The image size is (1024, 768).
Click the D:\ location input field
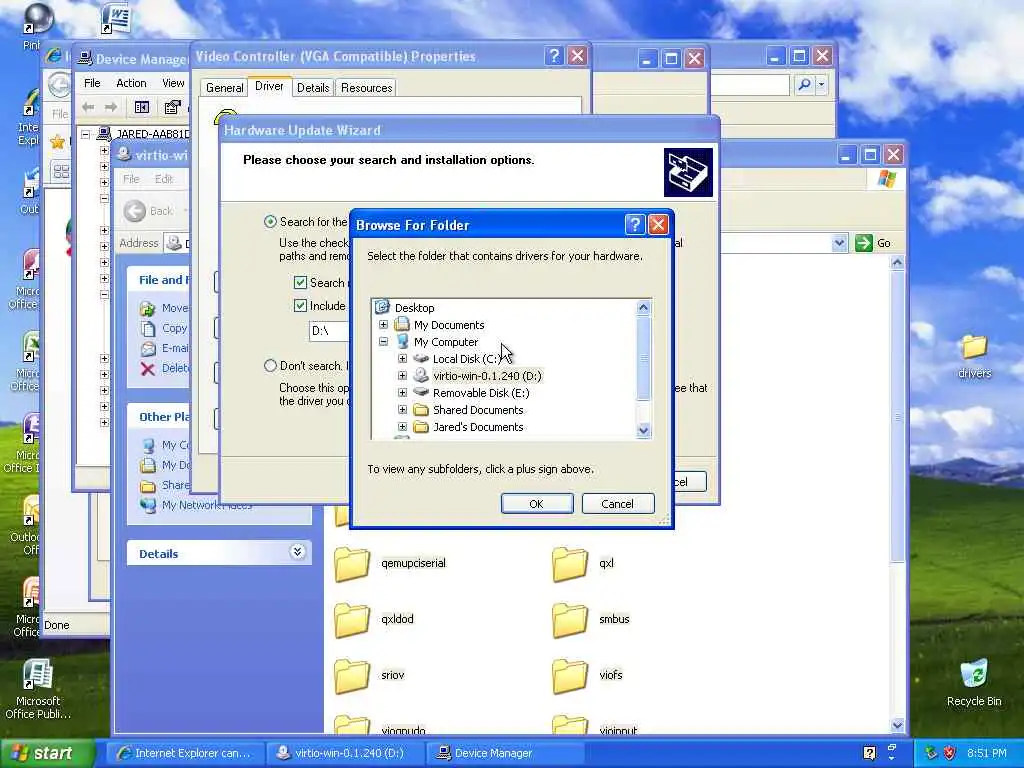[x=330, y=330]
